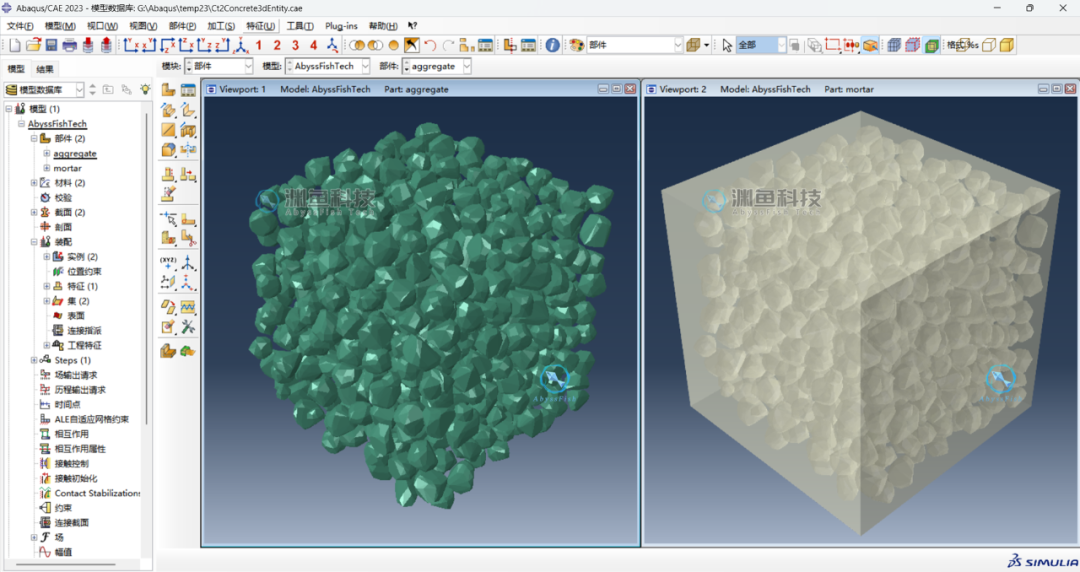Viewport: 1080px width, 572px height.
Task: Toggle the highlighted selection-from-viewport icon
Action: 871,45
